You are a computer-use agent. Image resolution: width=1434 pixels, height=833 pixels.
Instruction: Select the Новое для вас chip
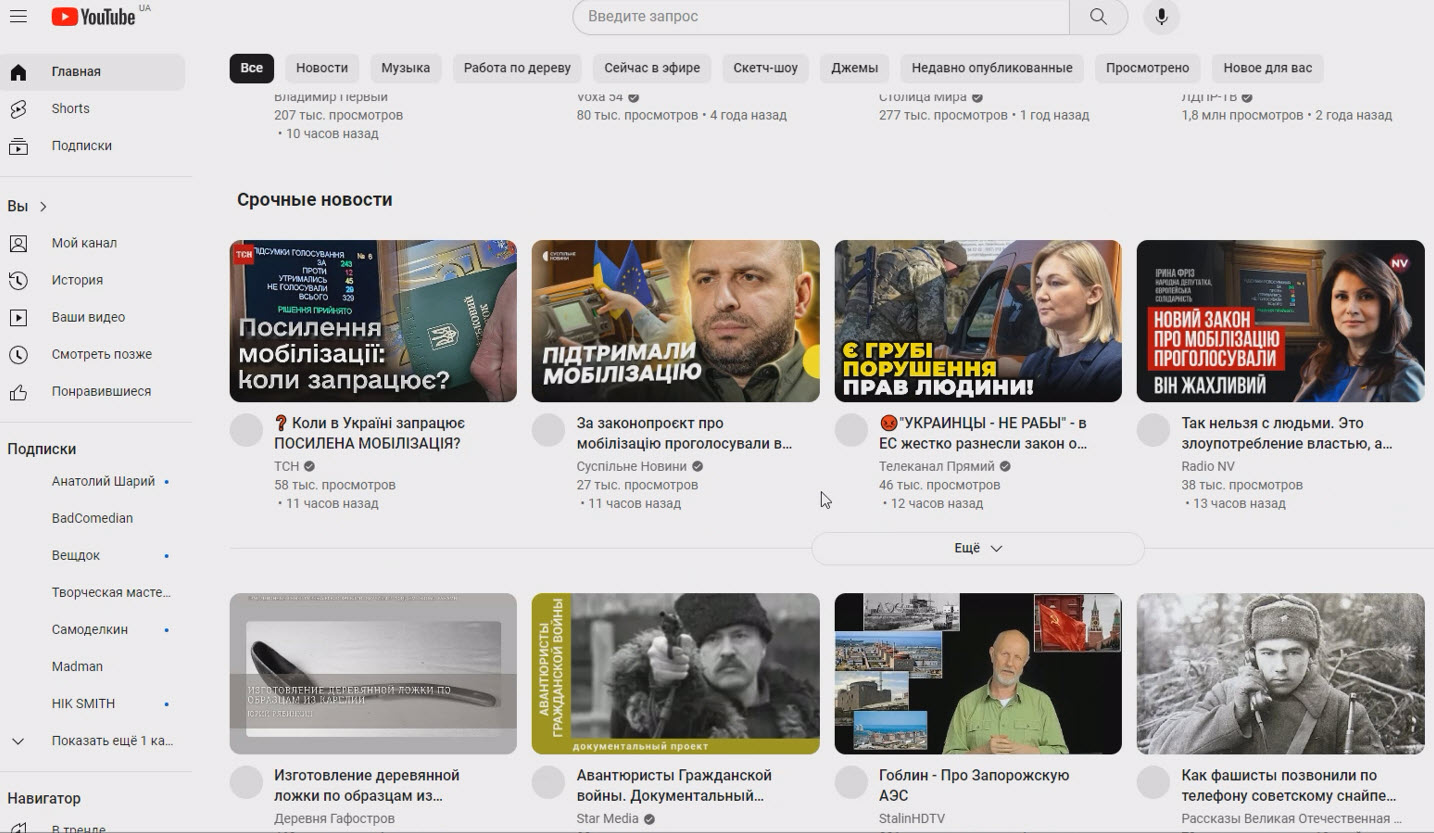(x=1268, y=68)
